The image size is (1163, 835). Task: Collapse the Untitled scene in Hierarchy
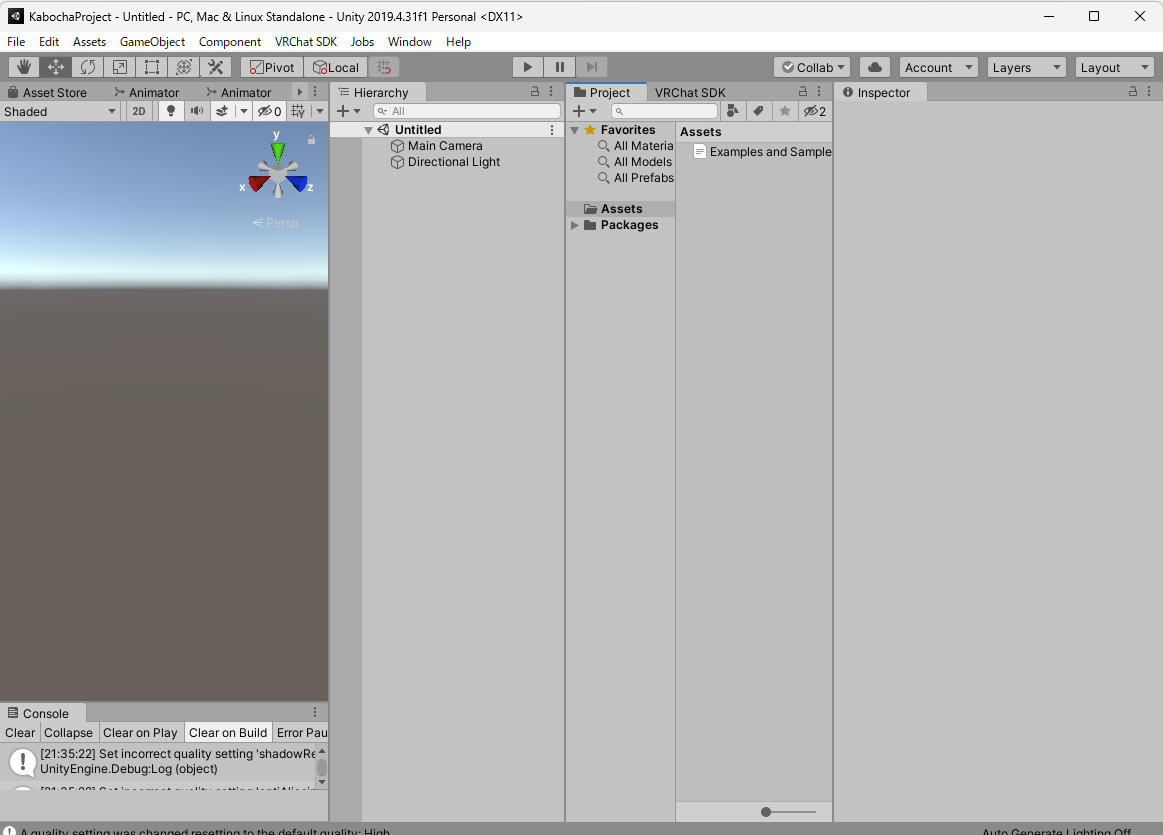(x=368, y=131)
